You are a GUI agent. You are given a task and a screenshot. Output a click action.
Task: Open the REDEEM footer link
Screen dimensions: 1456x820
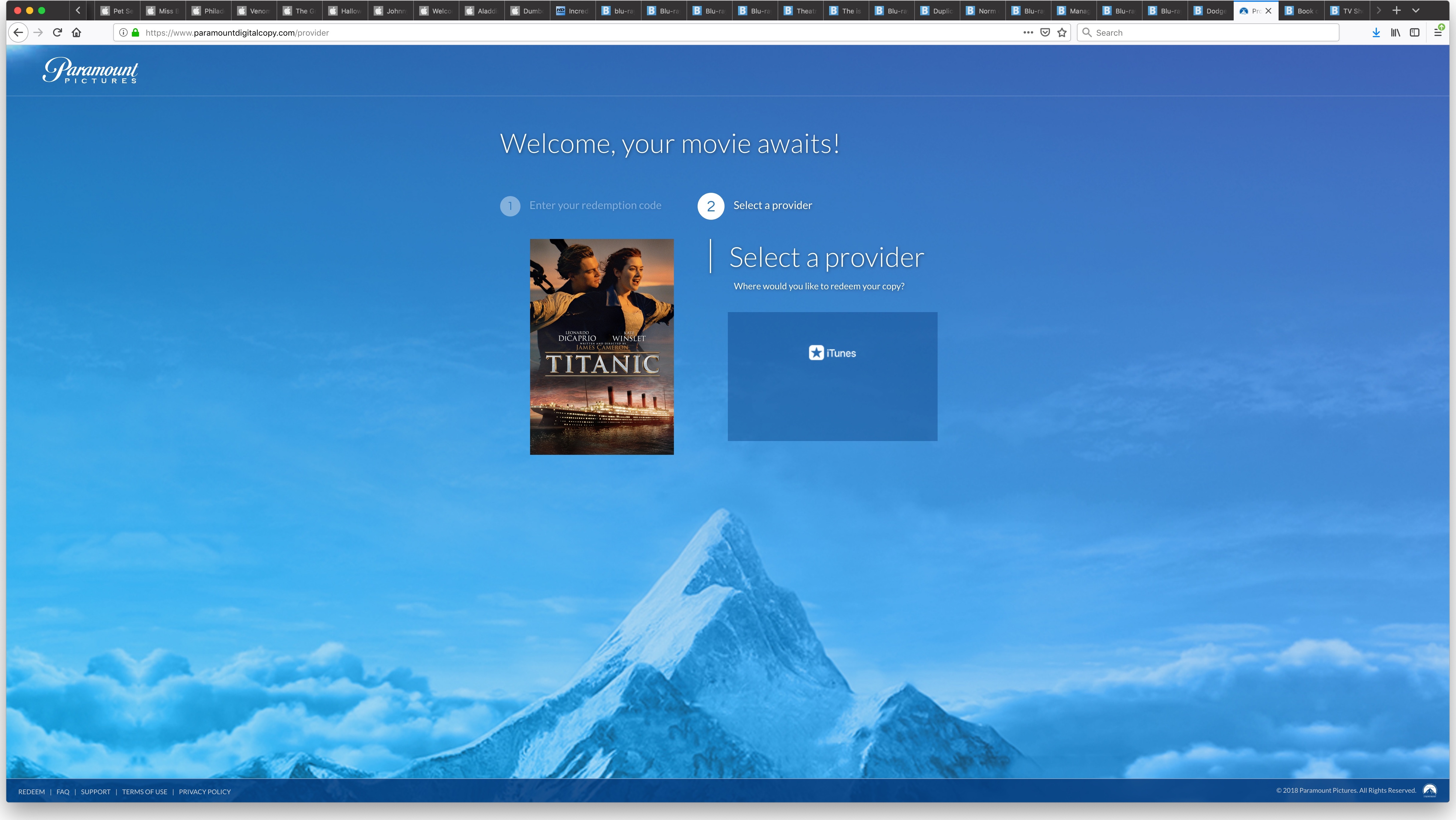[32, 792]
